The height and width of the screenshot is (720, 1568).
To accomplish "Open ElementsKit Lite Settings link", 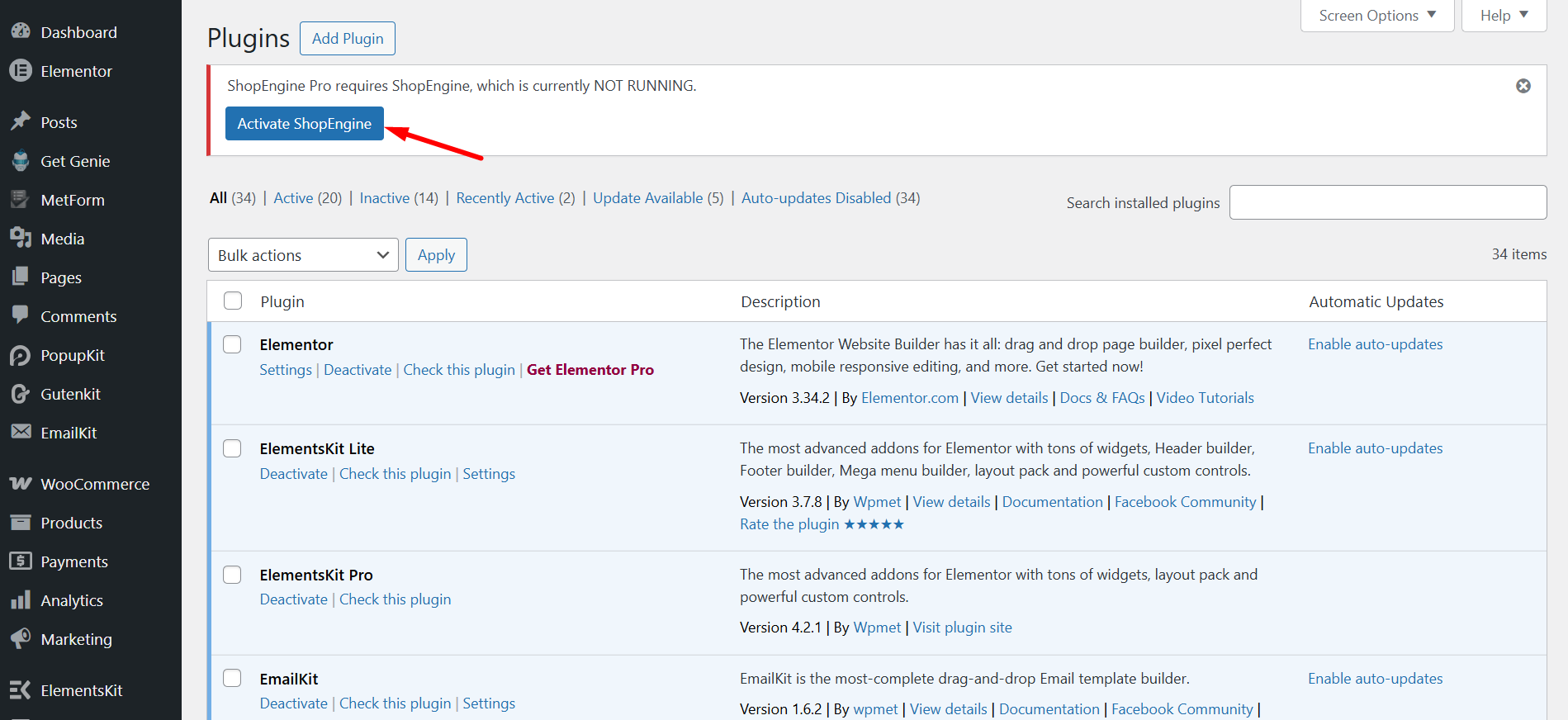I will (489, 474).
